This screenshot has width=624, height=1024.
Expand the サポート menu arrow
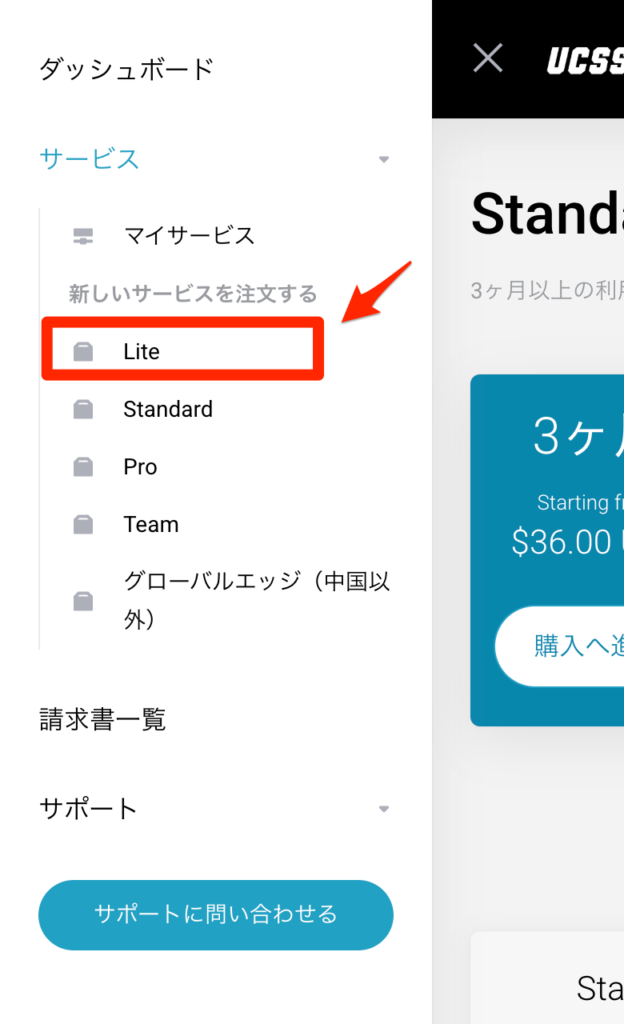[x=384, y=809]
